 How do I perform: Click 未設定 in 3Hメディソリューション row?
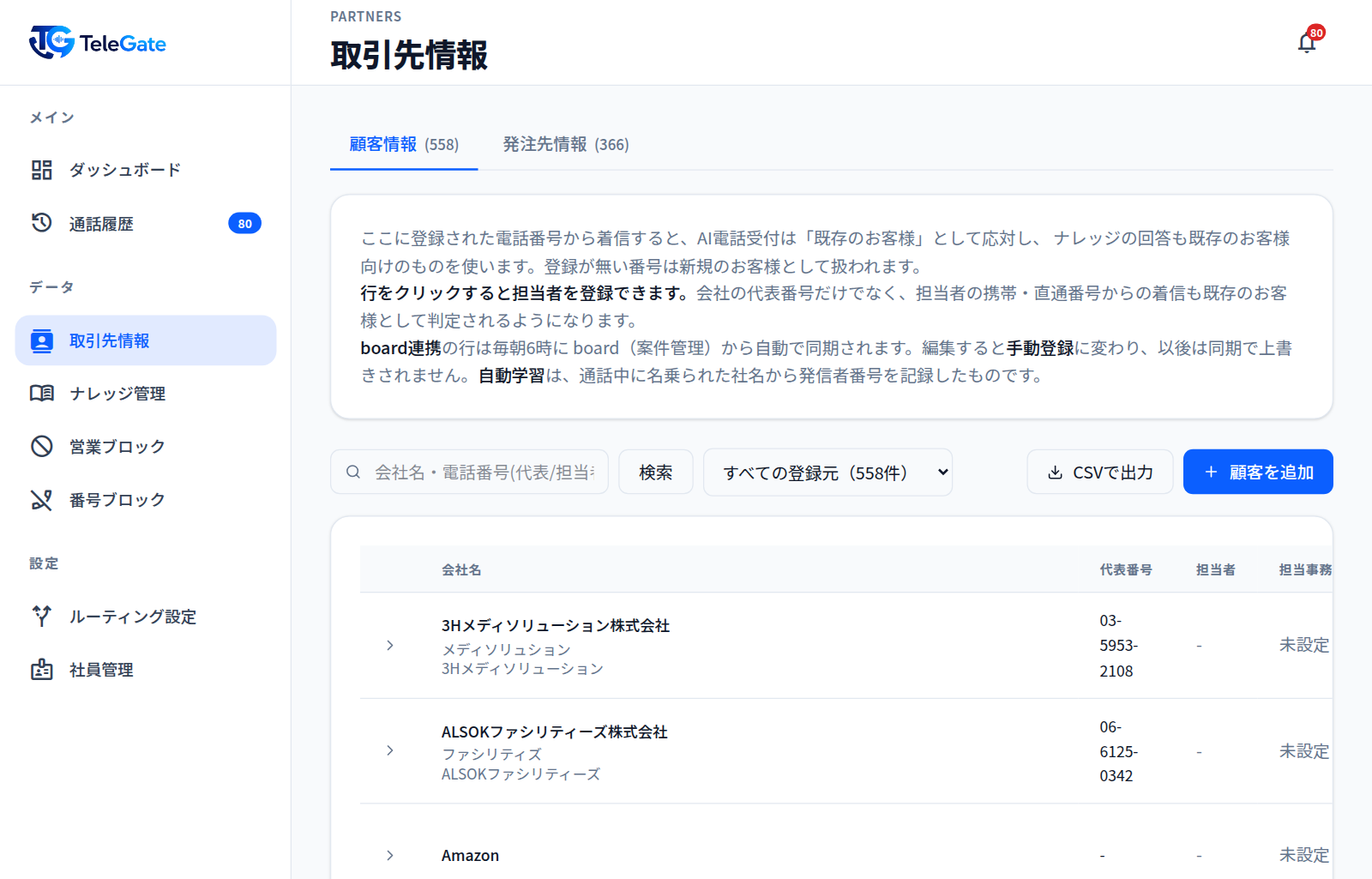point(1304,645)
